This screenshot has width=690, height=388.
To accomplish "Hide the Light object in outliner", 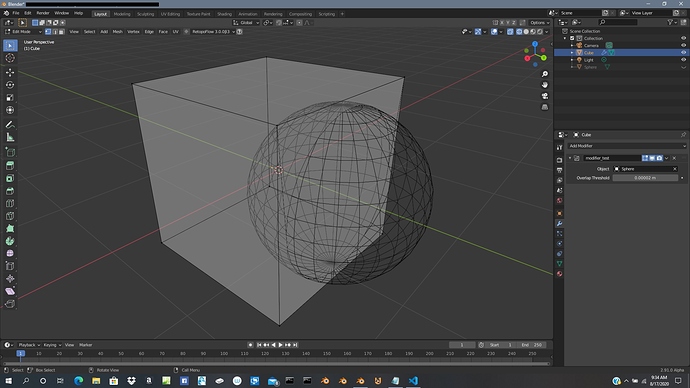I will (x=683, y=59).
